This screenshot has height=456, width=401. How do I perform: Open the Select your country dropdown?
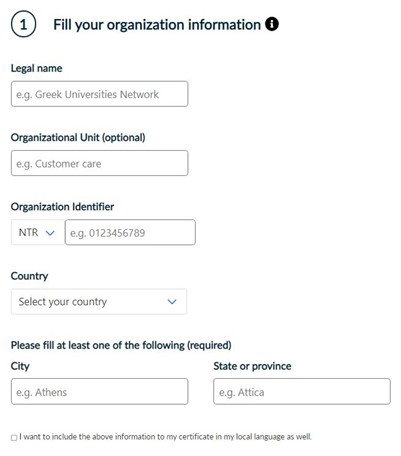pyautogui.click(x=99, y=302)
